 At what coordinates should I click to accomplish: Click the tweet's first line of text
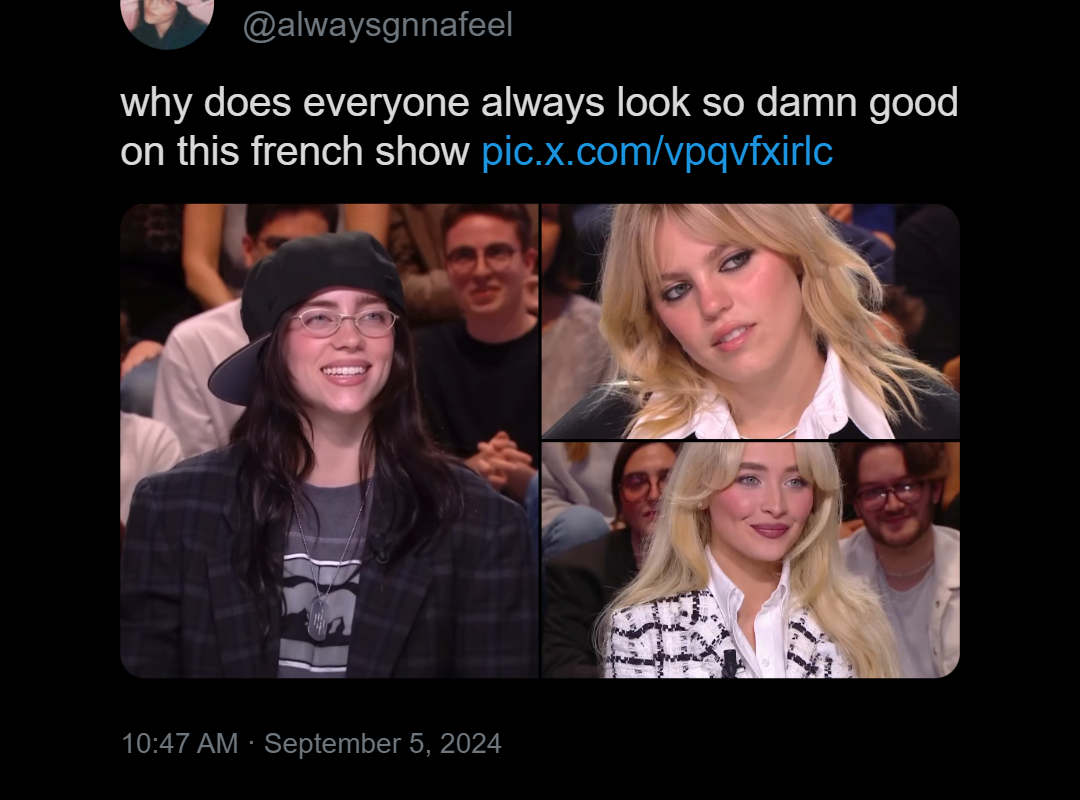click(539, 103)
